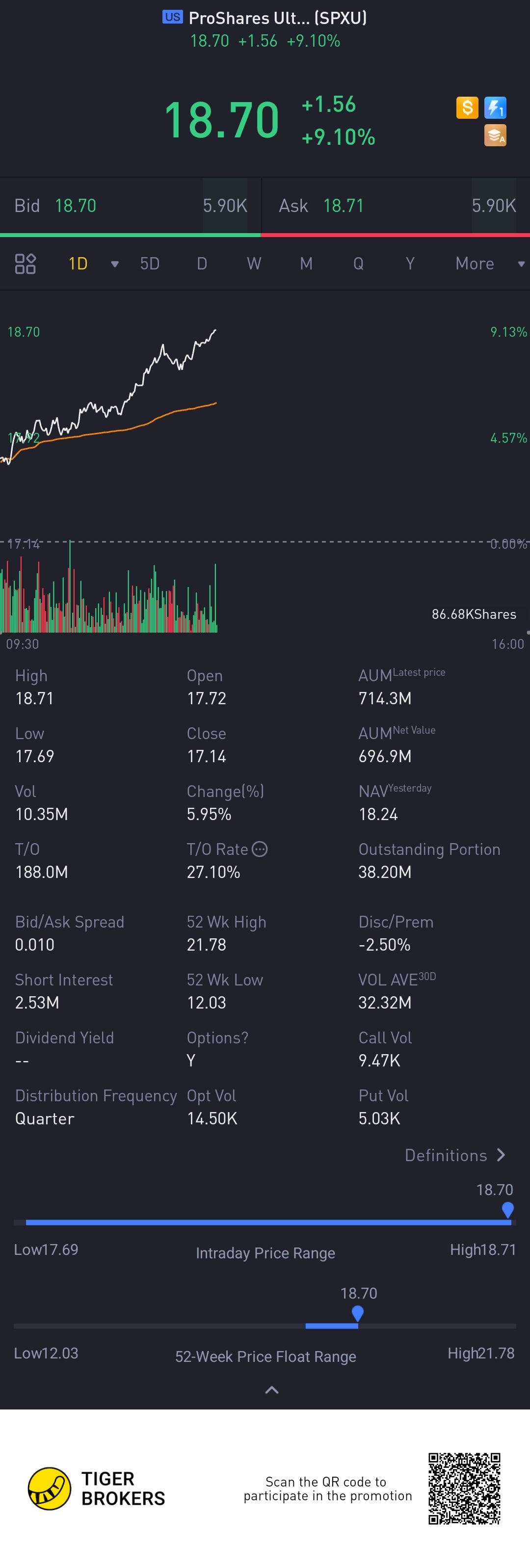Collapse the details with up chevron
The image size is (530, 1568).
272,1390
